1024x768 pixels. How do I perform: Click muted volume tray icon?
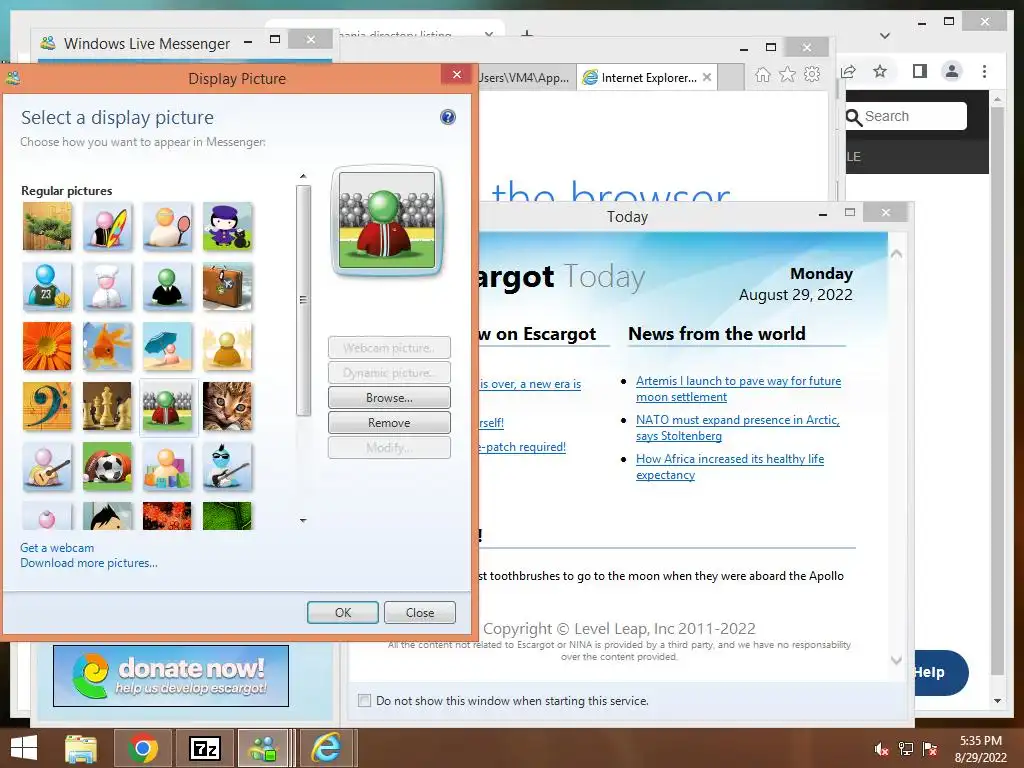[881, 749]
